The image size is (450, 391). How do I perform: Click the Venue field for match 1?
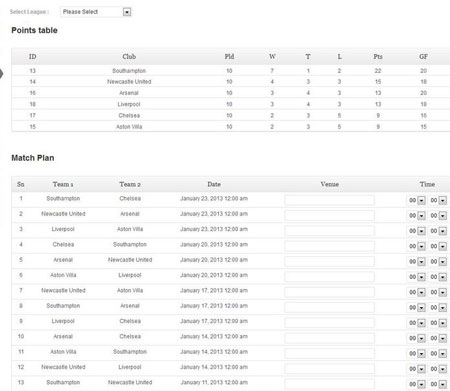[x=329, y=200]
